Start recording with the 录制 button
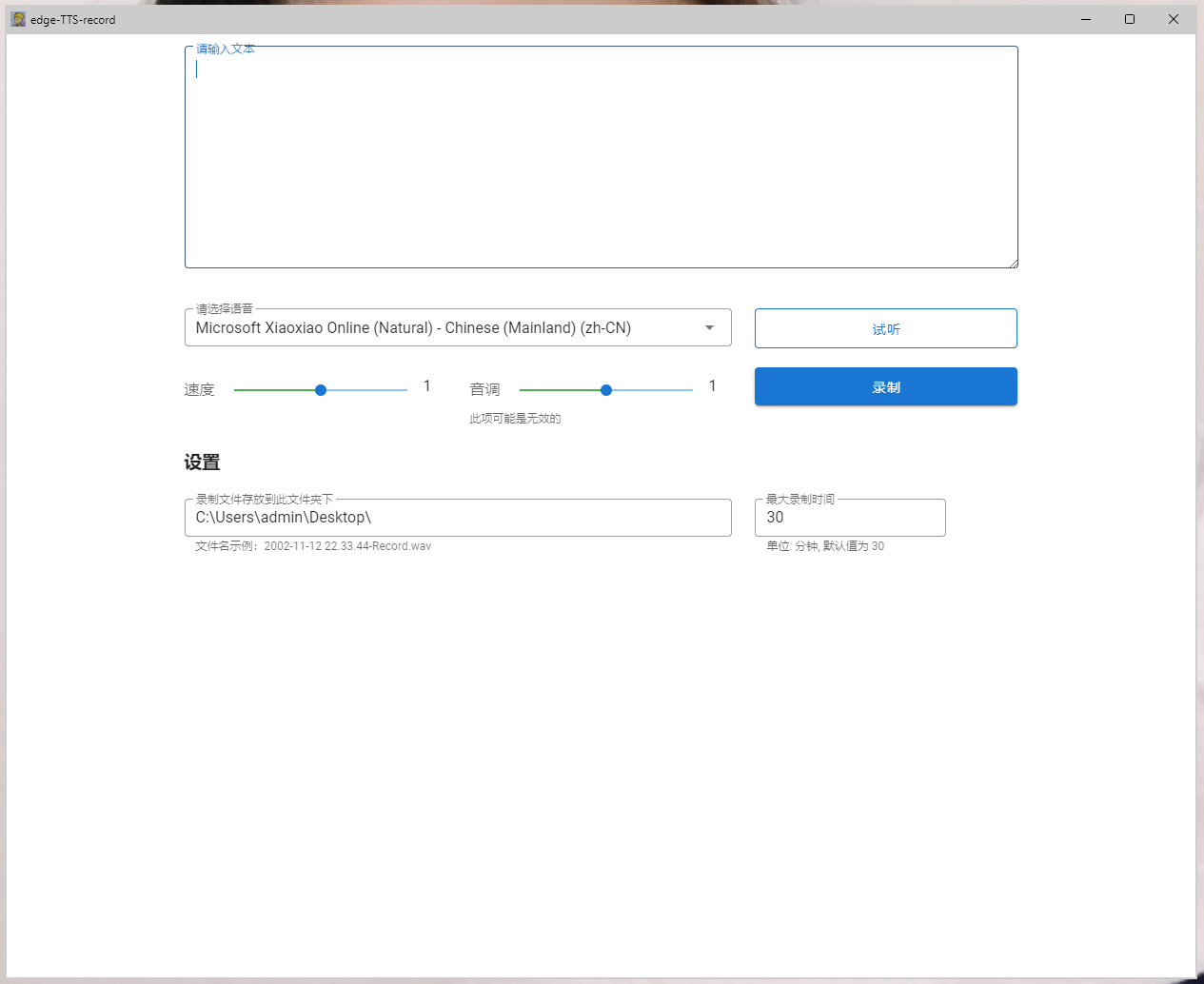Image resolution: width=1204 pixels, height=984 pixels. [x=885, y=386]
